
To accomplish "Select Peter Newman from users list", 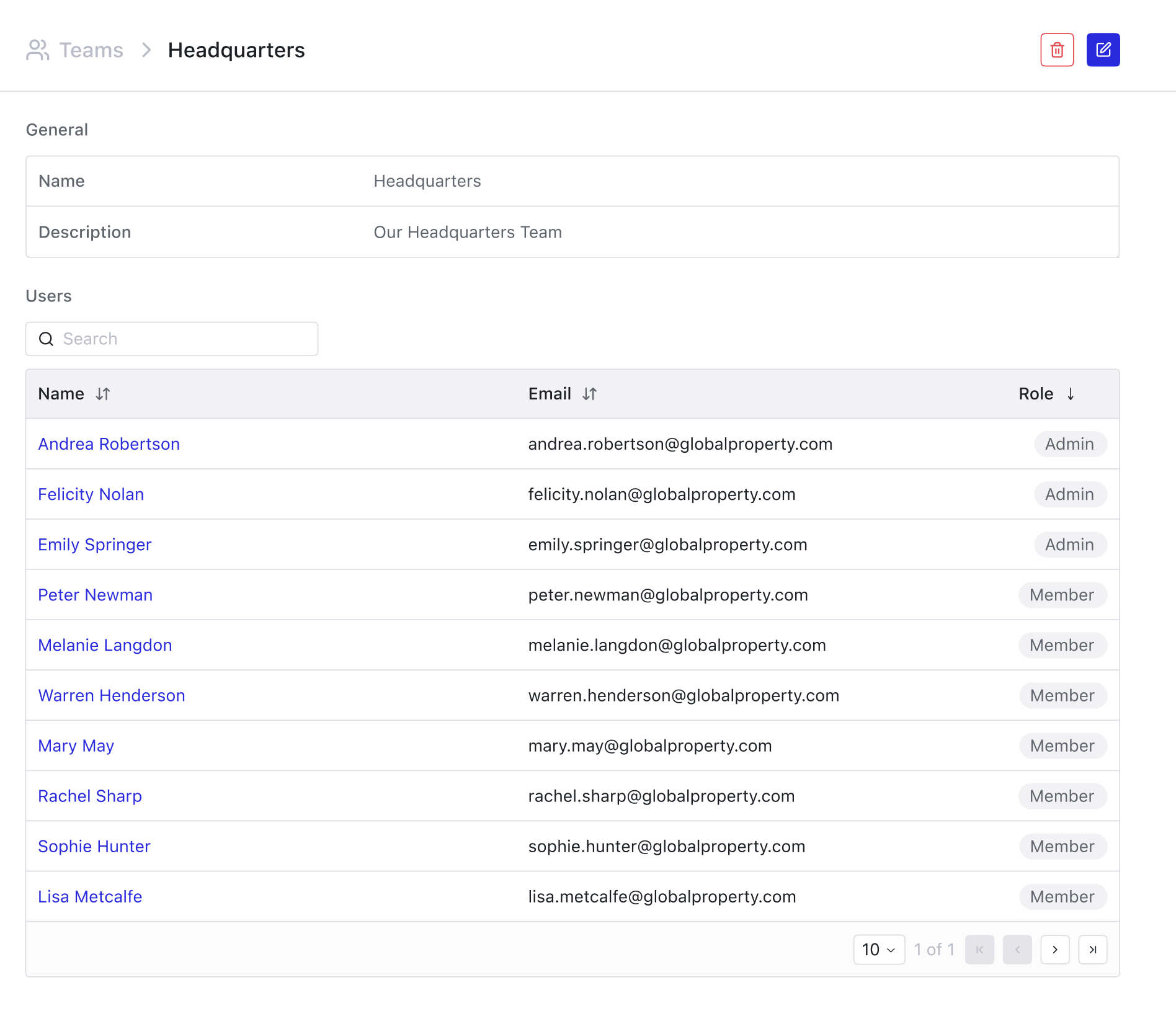I will (x=95, y=595).
